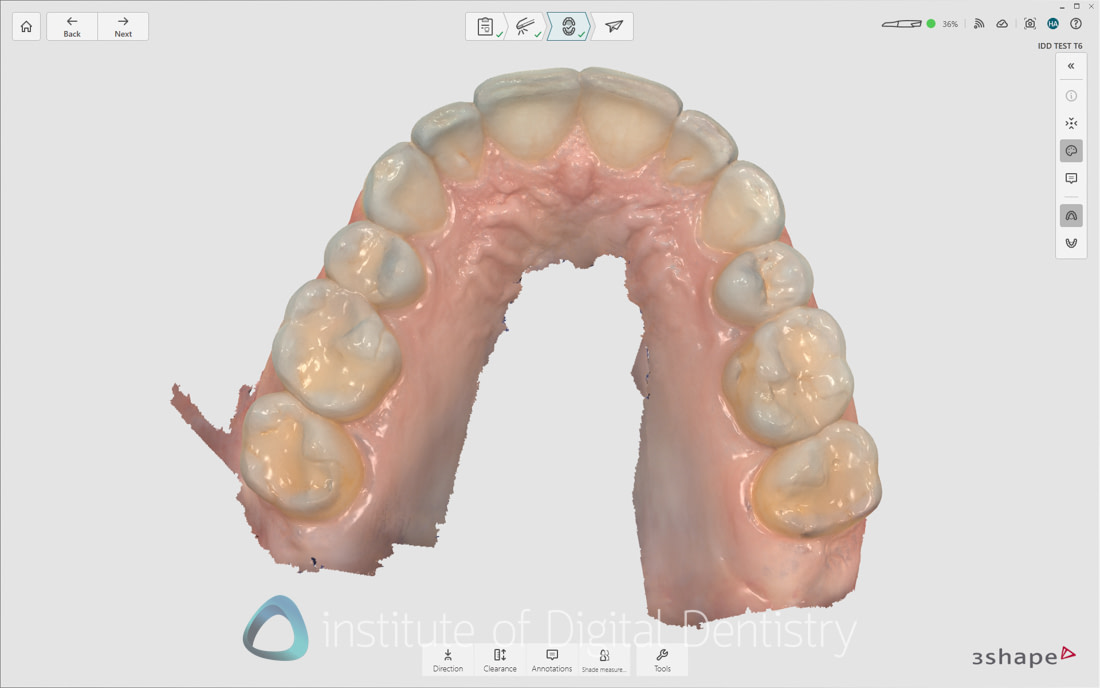Viewport: 1100px width, 688px height.
Task: Select the Direction tool
Action: click(448, 660)
